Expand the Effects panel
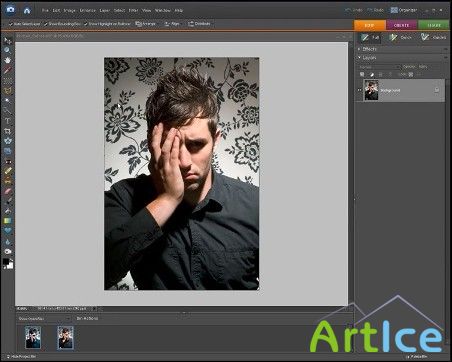 tap(360, 49)
